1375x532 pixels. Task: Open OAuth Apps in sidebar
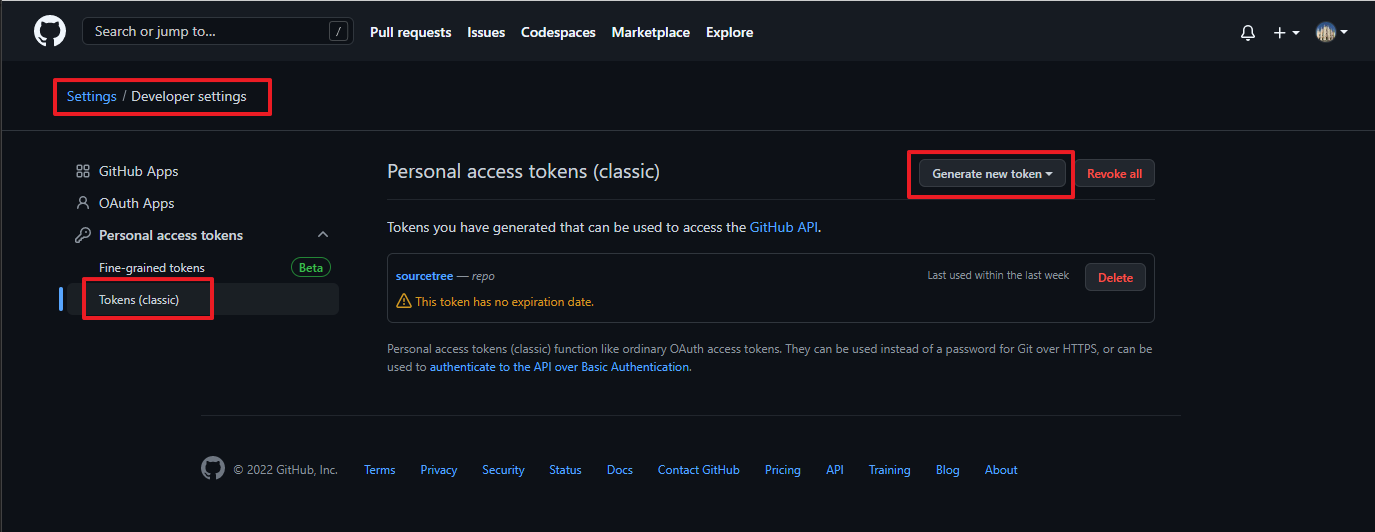tap(136, 203)
